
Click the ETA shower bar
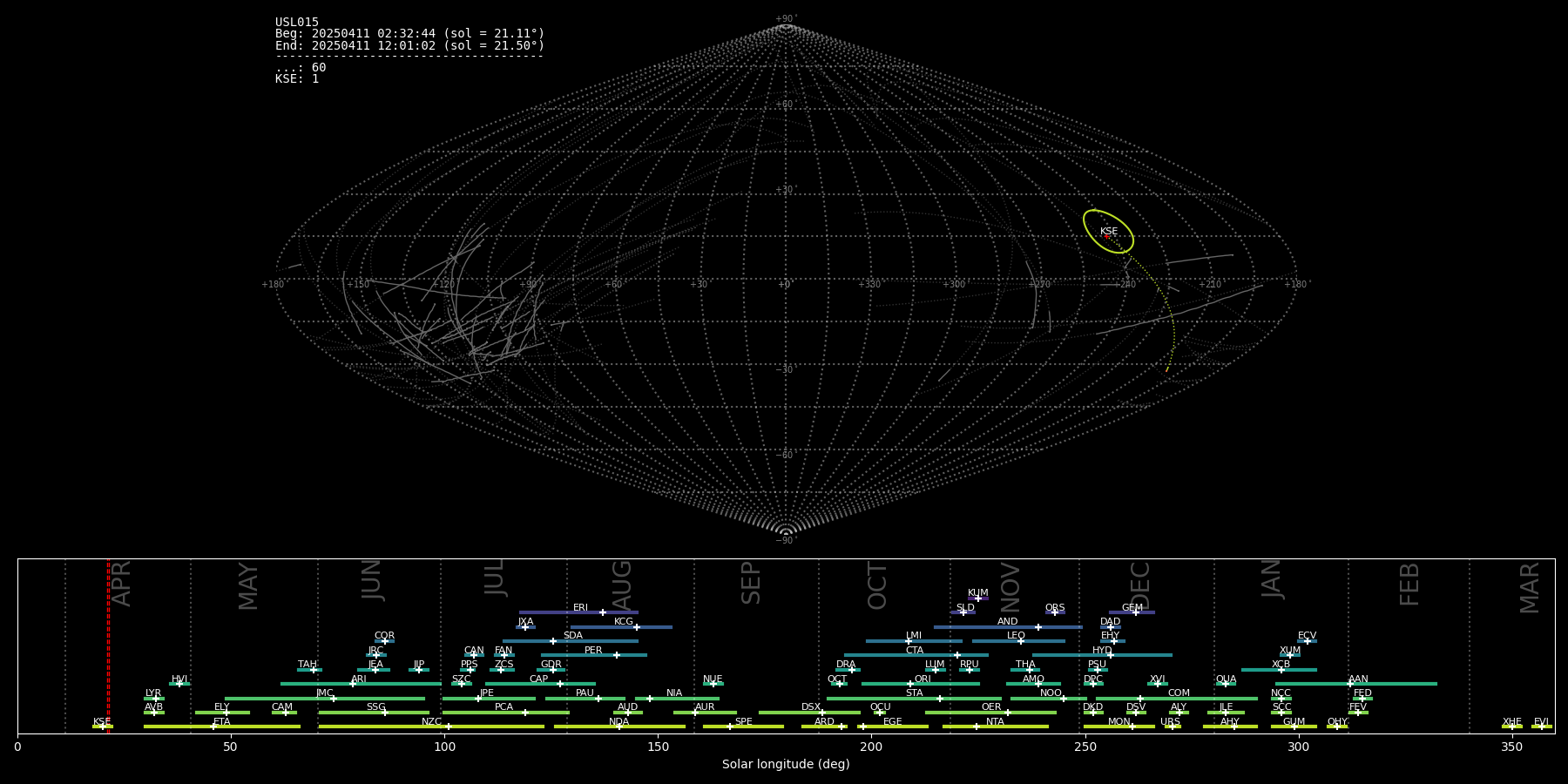pos(222,727)
